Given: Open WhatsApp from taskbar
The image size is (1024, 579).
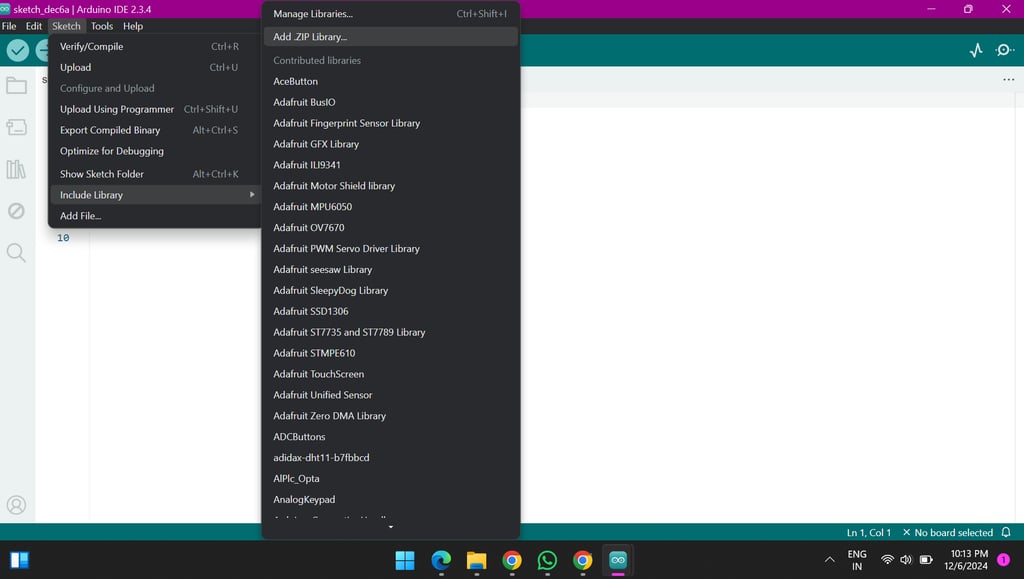Looking at the screenshot, I should [x=547, y=560].
